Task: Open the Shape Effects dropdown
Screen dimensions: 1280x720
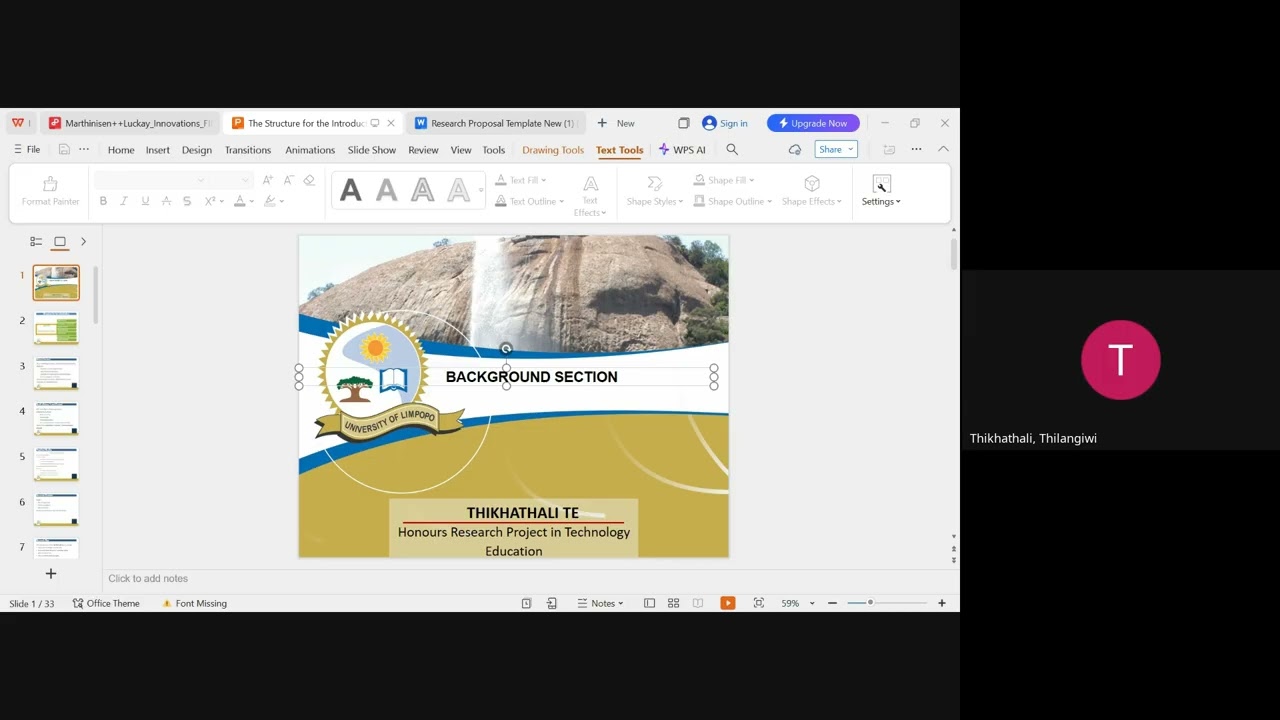Action: 811,191
